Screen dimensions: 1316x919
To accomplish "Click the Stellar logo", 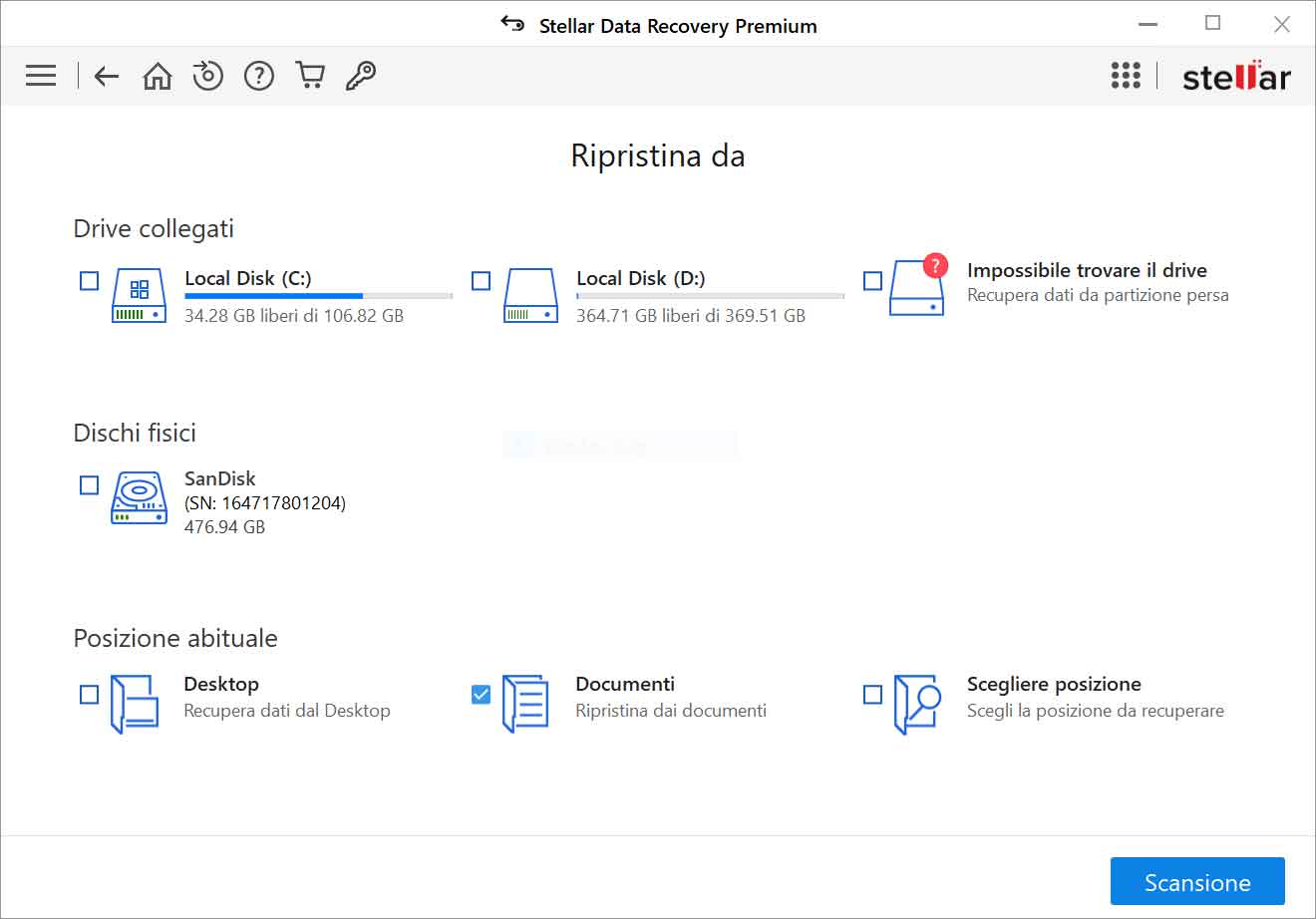I will 1235,75.
